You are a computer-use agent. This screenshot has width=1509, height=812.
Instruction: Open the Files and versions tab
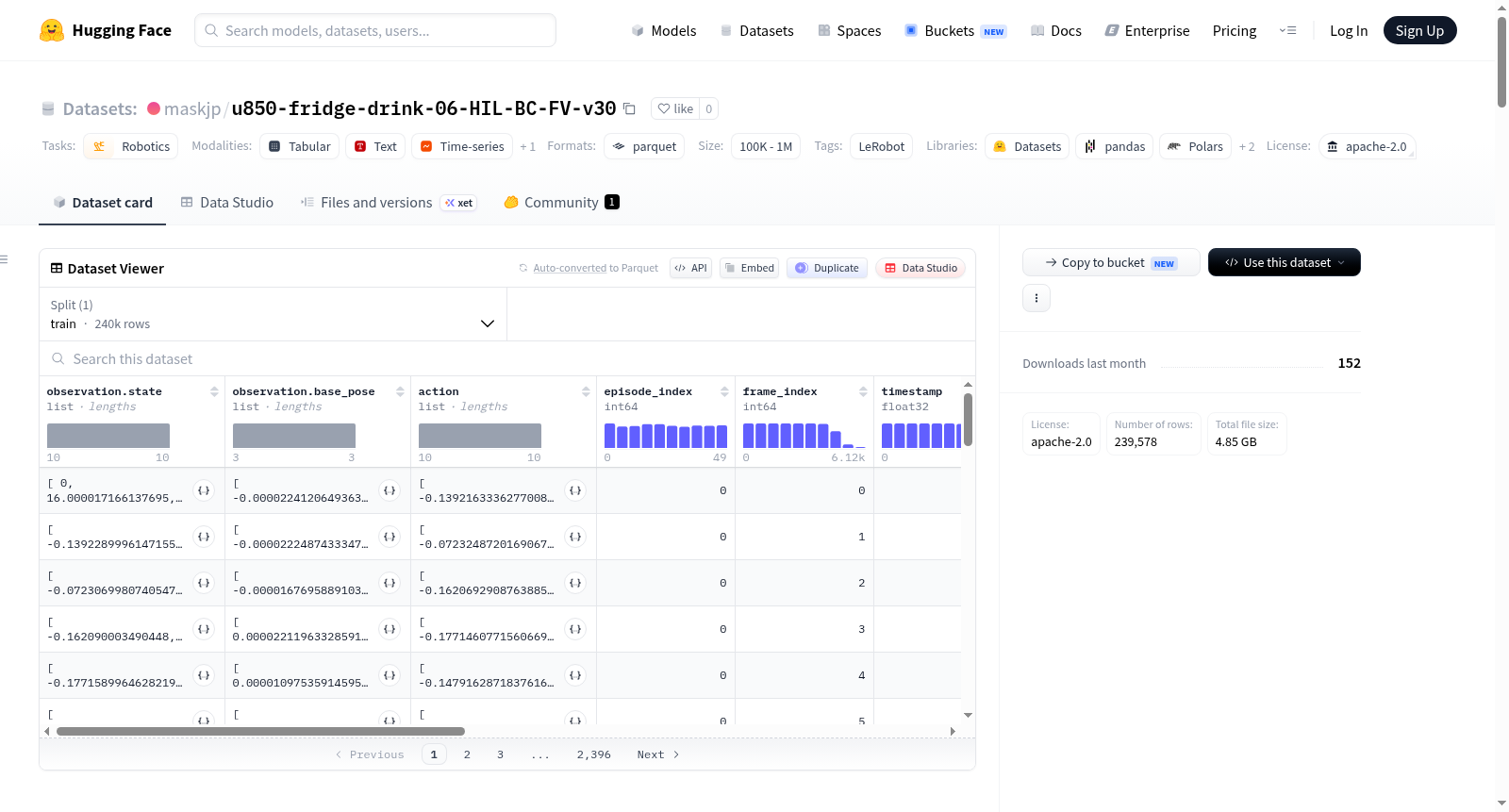(x=388, y=203)
